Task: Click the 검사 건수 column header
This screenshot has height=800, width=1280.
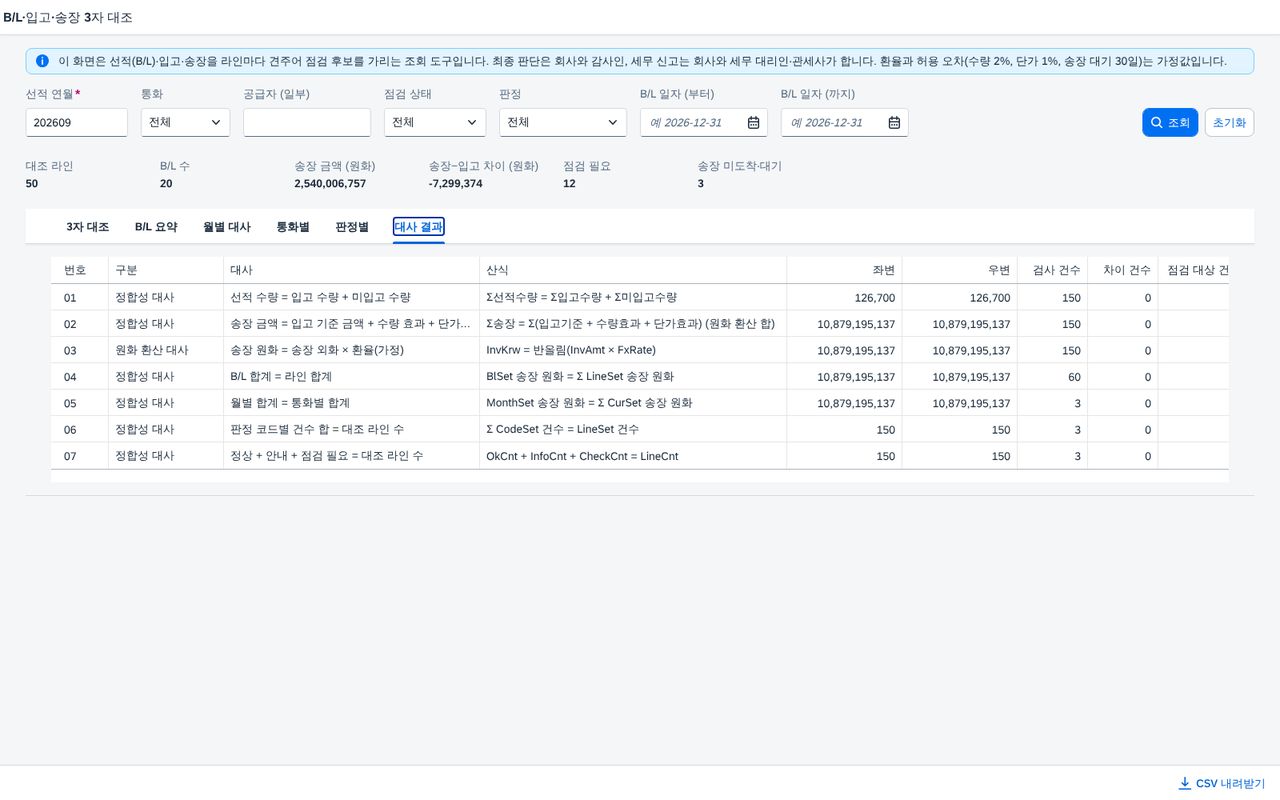Action: pyautogui.click(x=1053, y=270)
